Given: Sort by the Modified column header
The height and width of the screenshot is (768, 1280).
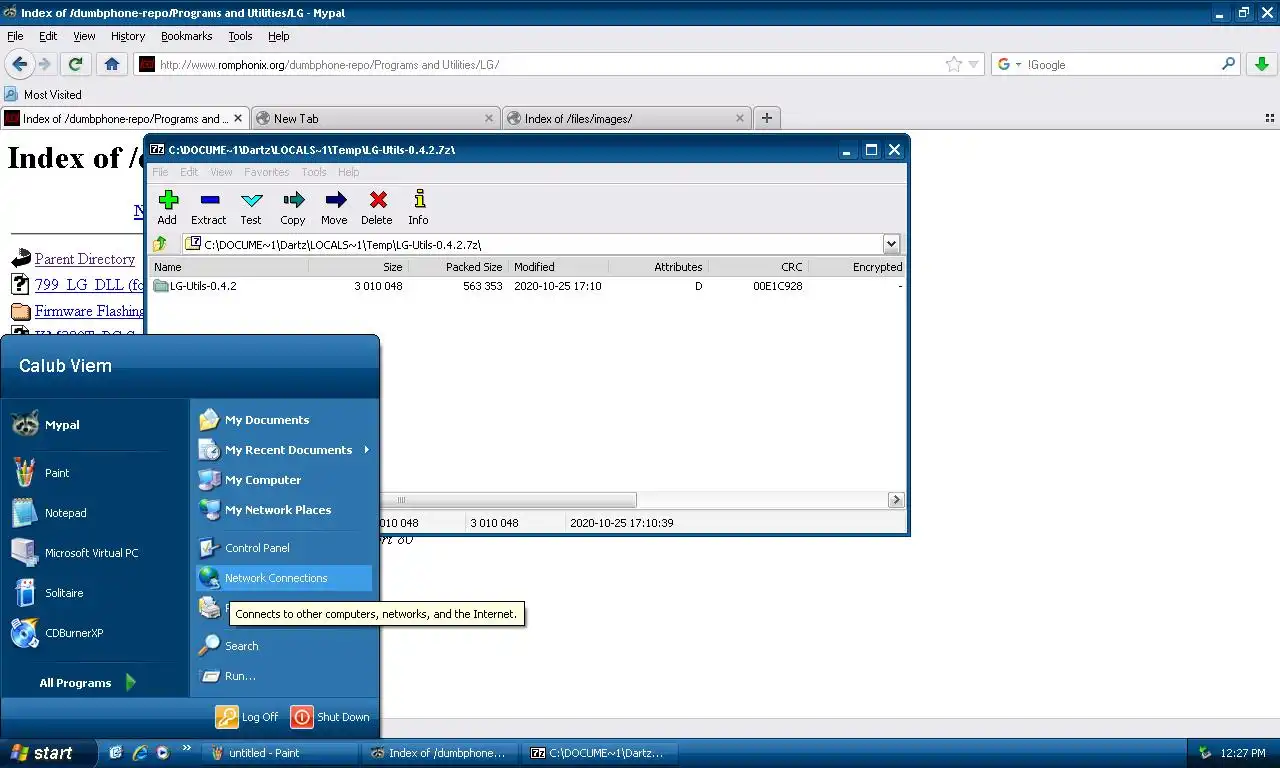Looking at the screenshot, I should [x=558, y=267].
